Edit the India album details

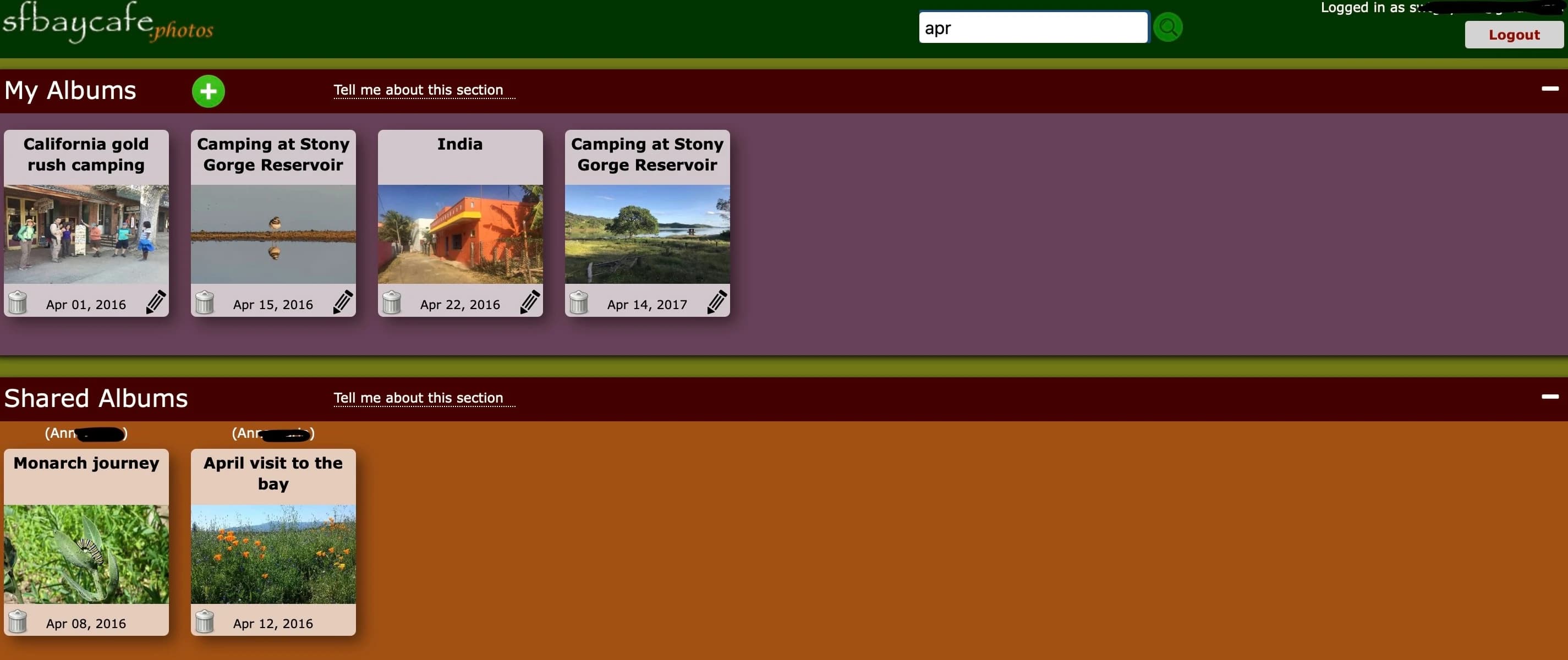coord(530,301)
